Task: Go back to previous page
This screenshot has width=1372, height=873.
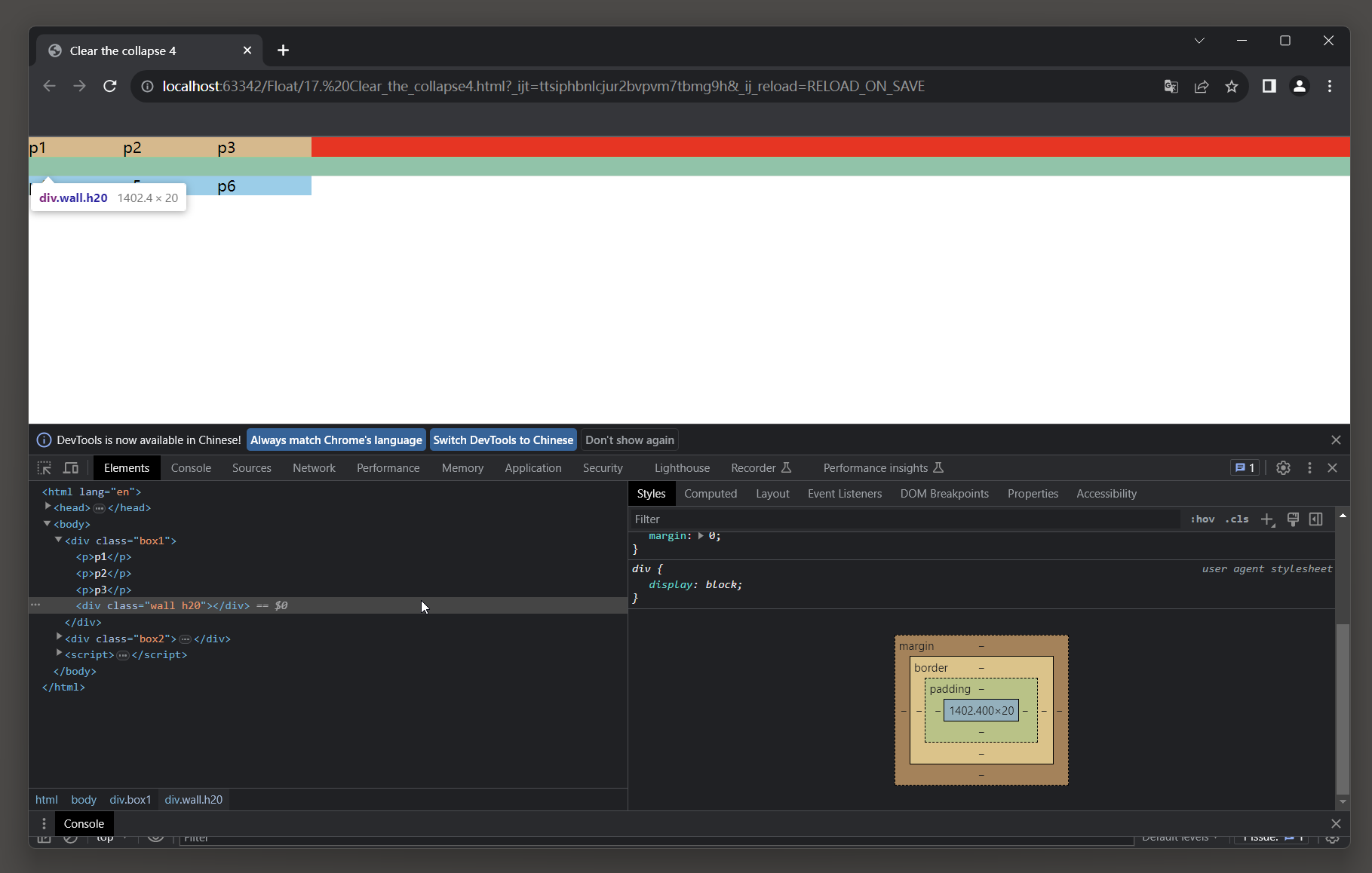Action: (x=50, y=86)
